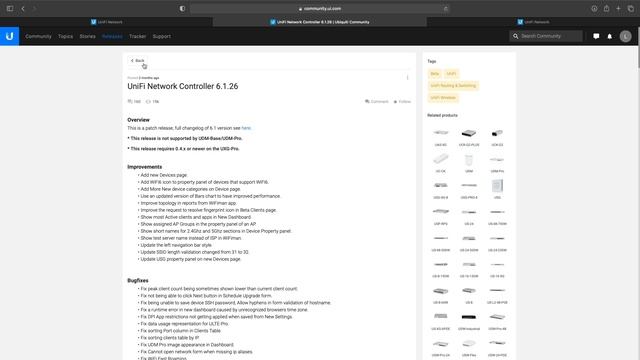The width and height of the screenshot is (640, 360).
Task: Select the UniFi Wireless tag
Action: click(x=443, y=98)
